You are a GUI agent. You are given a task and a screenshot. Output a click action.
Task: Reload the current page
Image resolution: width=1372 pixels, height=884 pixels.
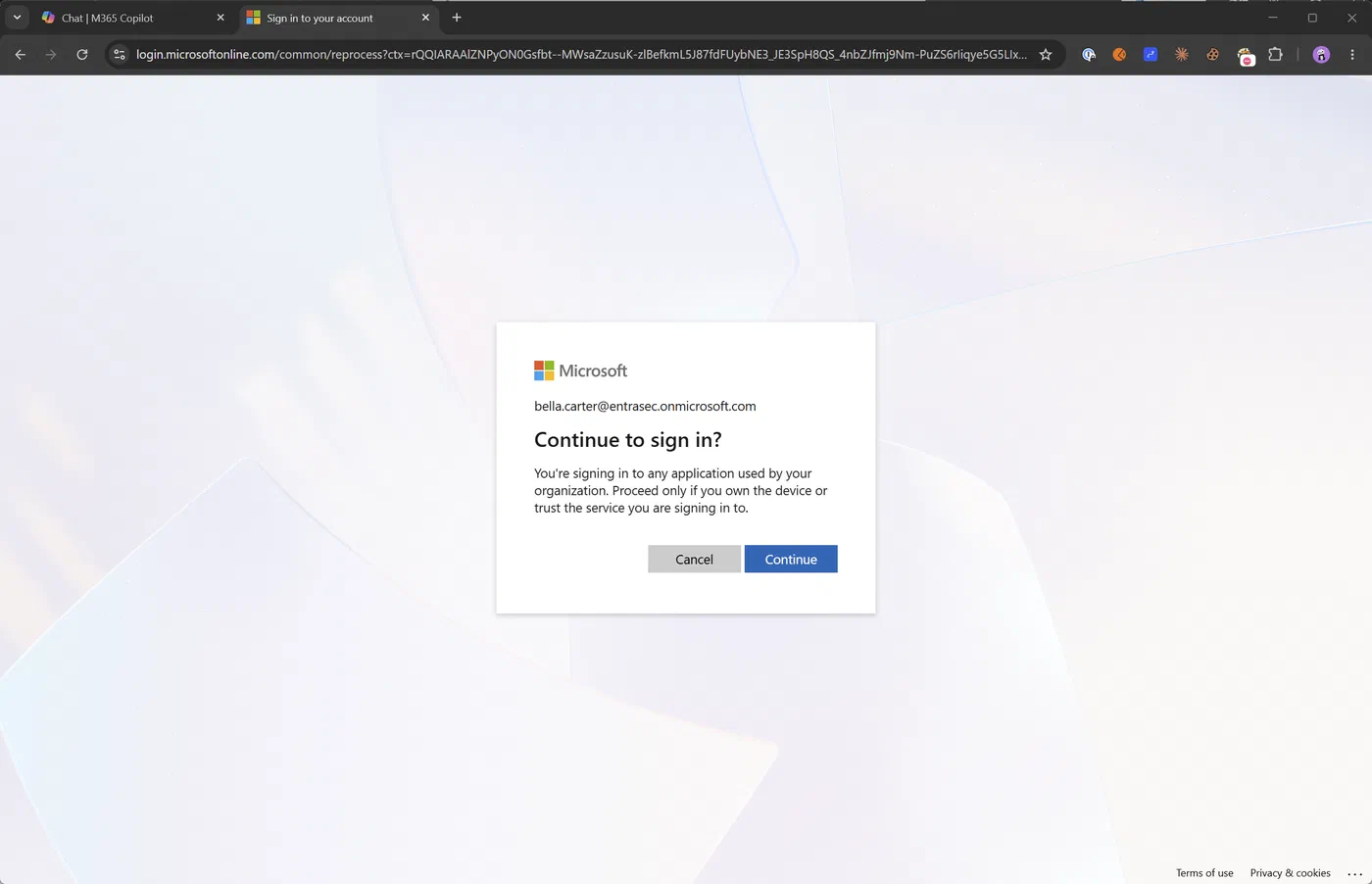point(82,55)
